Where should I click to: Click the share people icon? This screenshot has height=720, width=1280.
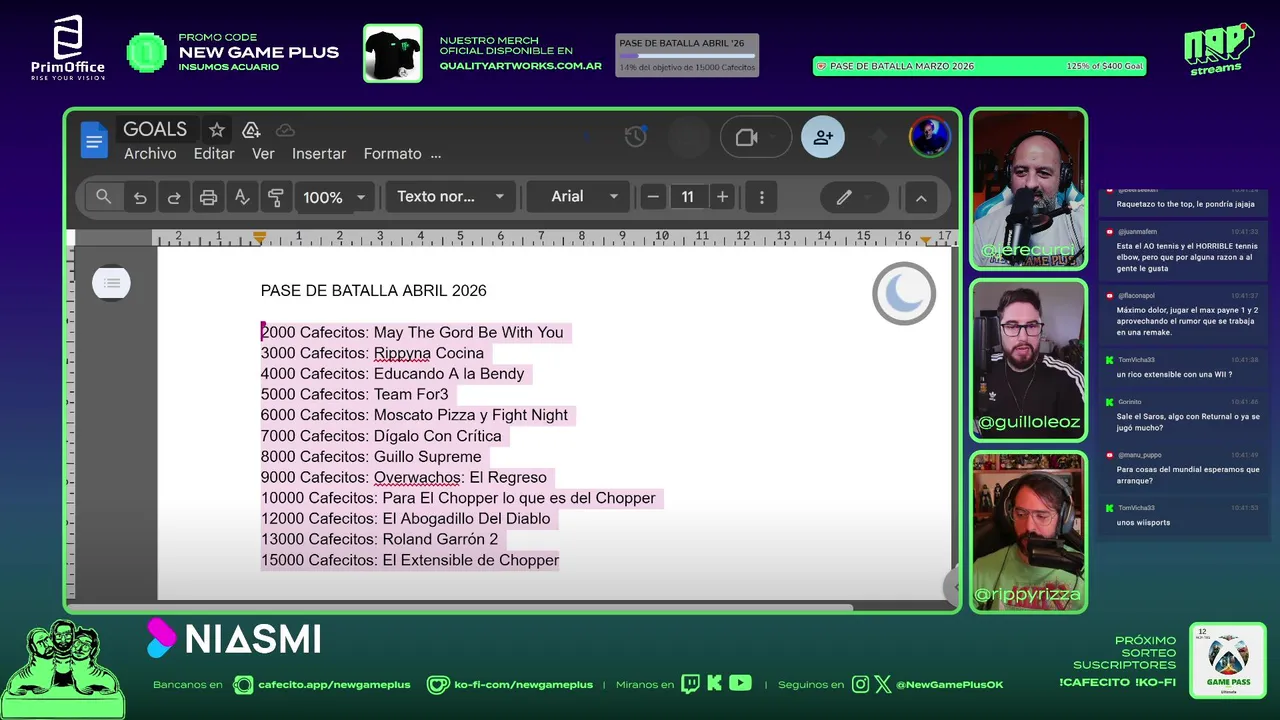pyautogui.click(x=823, y=137)
